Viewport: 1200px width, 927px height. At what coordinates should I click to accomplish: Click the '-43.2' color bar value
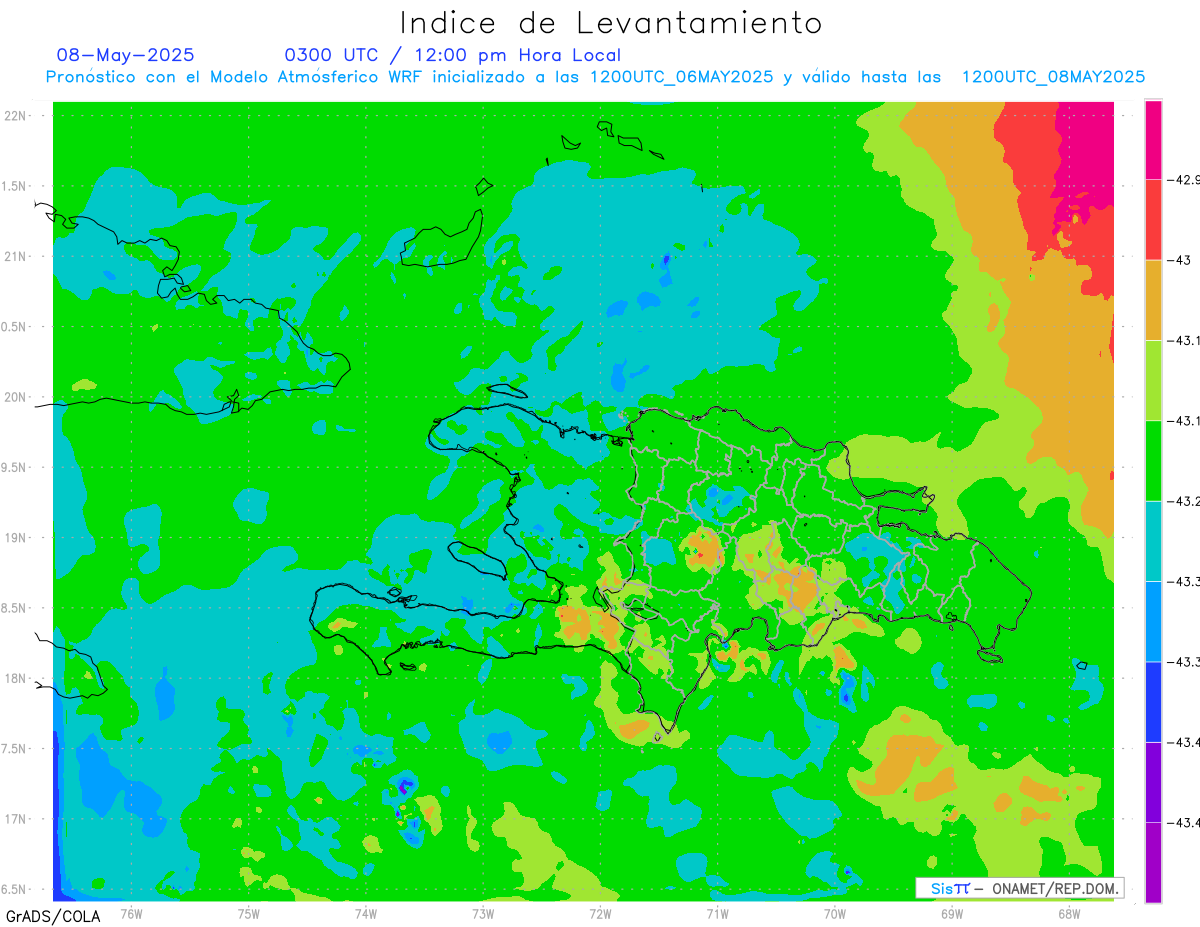[x=1185, y=501]
